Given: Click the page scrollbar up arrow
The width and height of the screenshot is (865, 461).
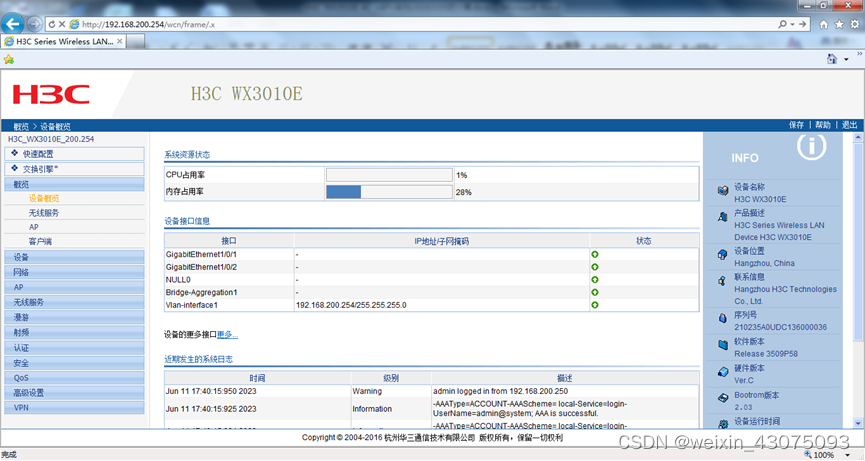Looking at the screenshot, I should coord(858,137).
